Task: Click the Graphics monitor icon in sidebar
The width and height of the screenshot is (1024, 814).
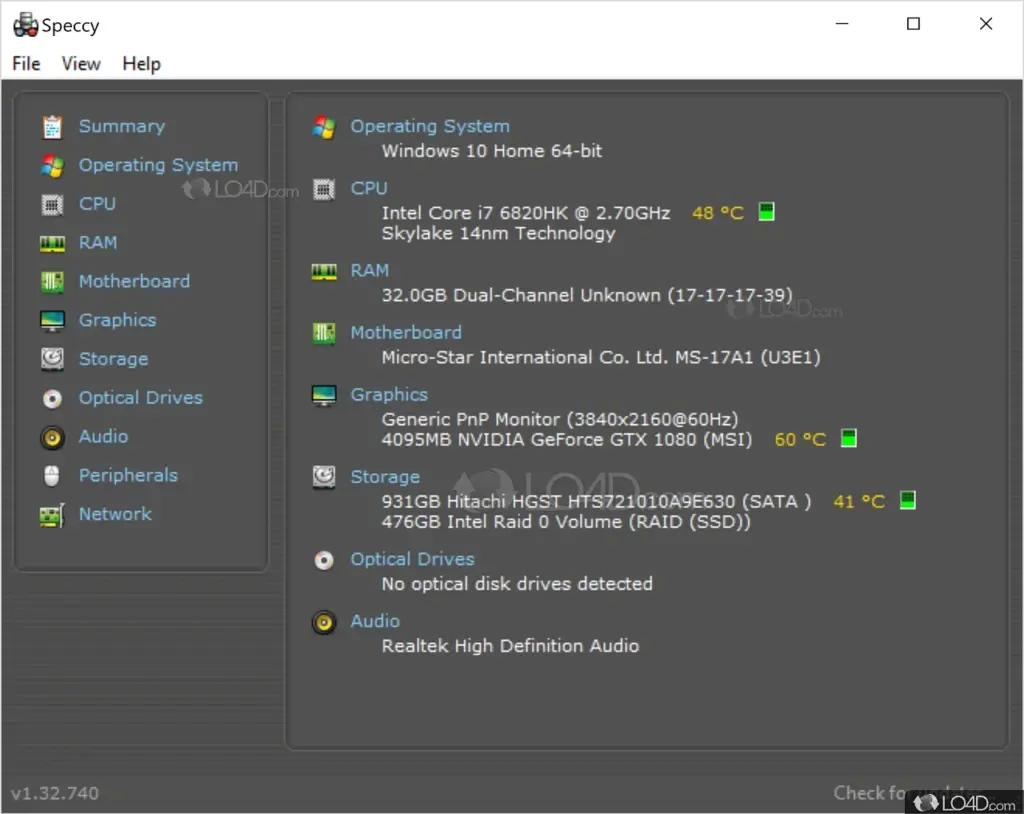Action: pos(52,321)
